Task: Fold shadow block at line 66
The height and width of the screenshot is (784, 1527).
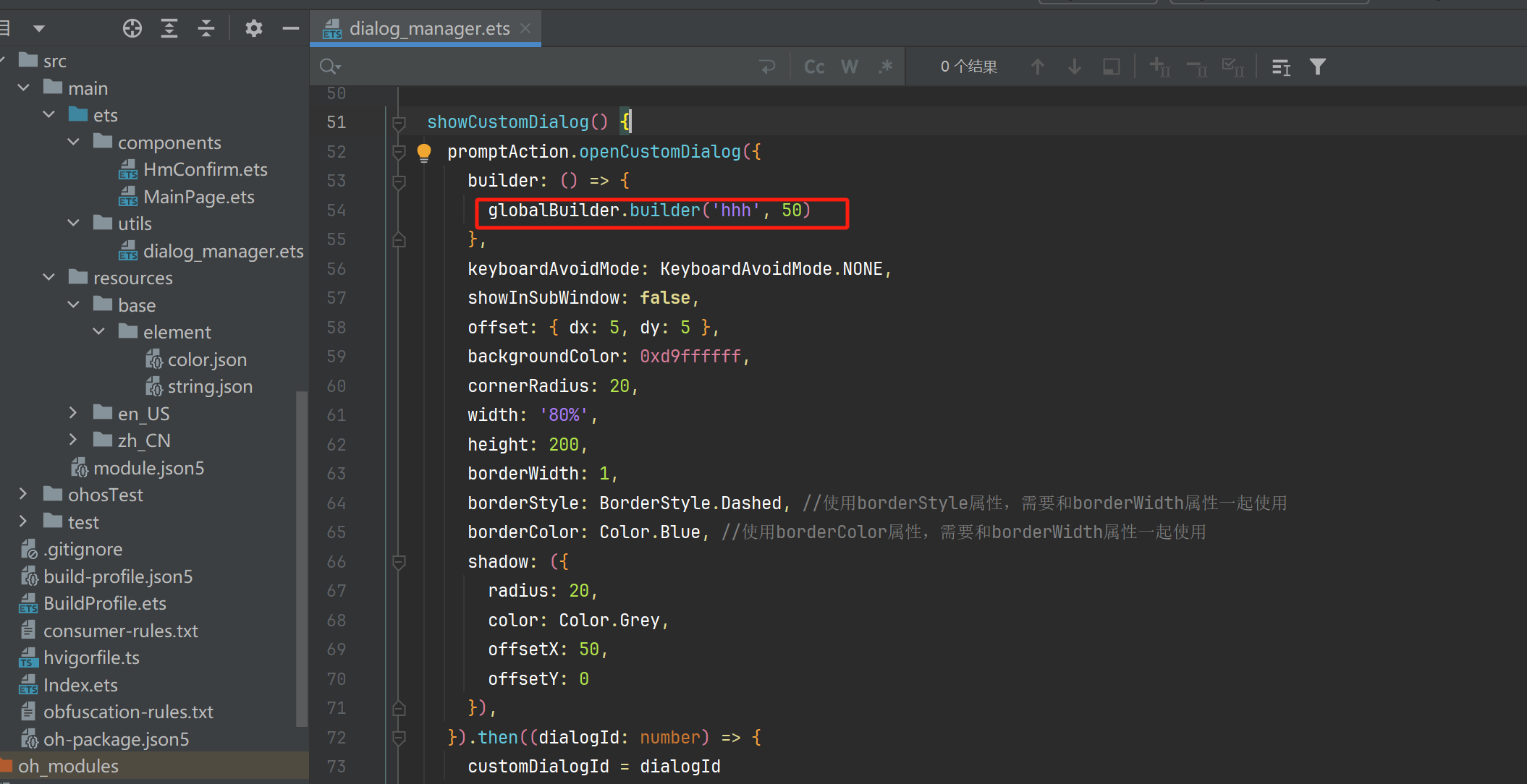Action: pos(399,562)
